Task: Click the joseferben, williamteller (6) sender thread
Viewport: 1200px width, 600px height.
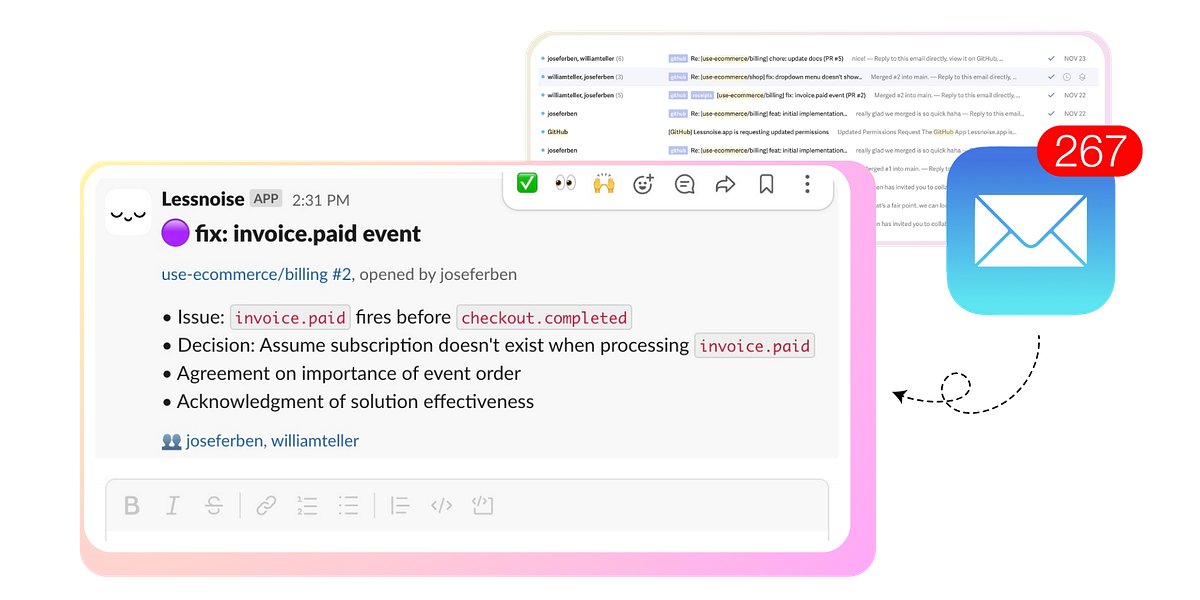Action: coord(585,59)
